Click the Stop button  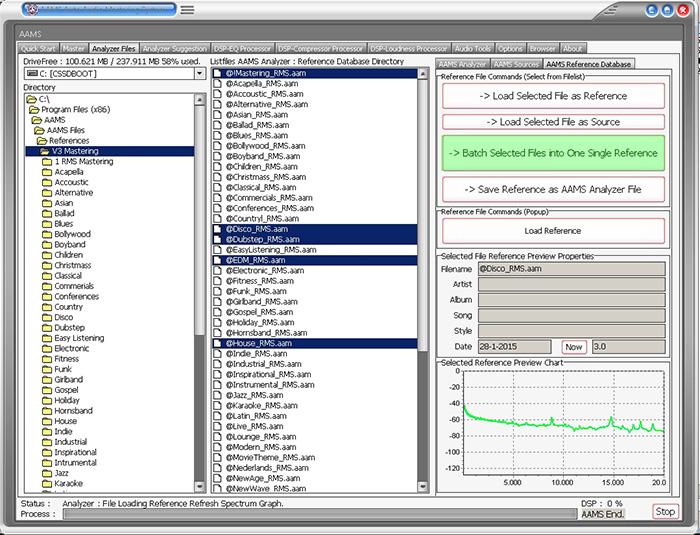point(665,511)
